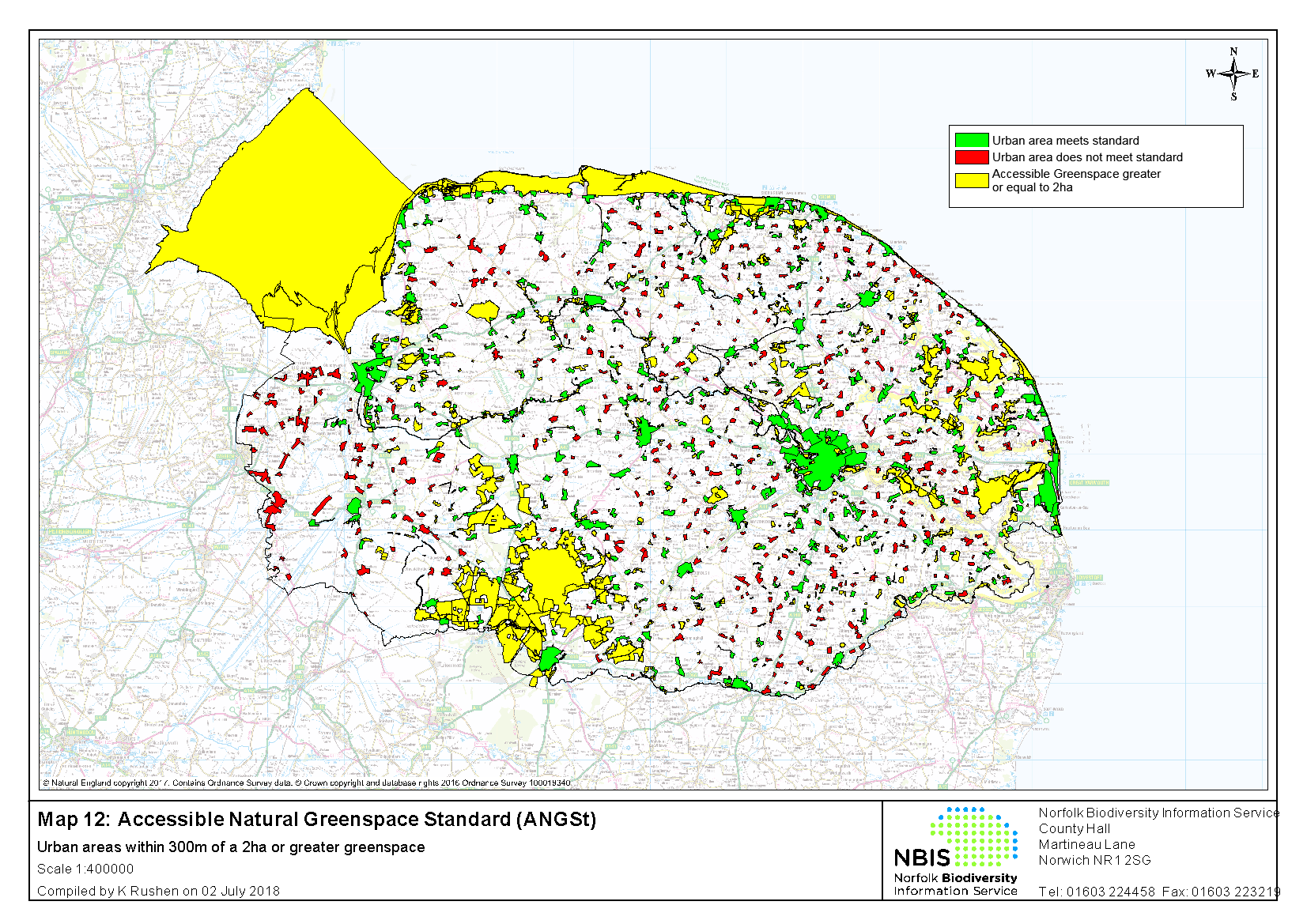This screenshot has width=1307, height=924.
Task: Click 'Urban area does not meet standard' label
Action: [1087, 157]
